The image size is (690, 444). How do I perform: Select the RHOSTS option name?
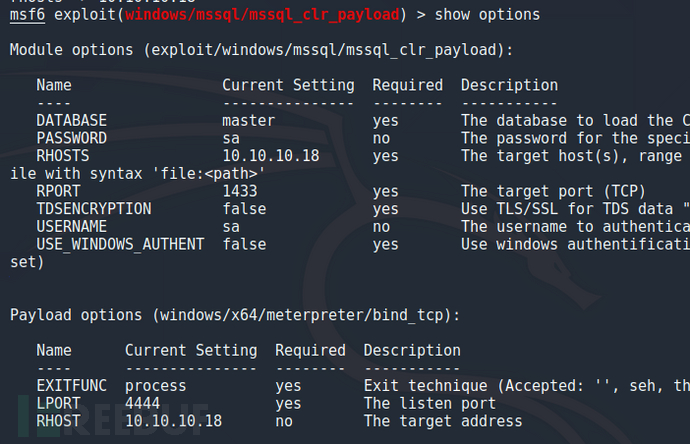point(62,156)
